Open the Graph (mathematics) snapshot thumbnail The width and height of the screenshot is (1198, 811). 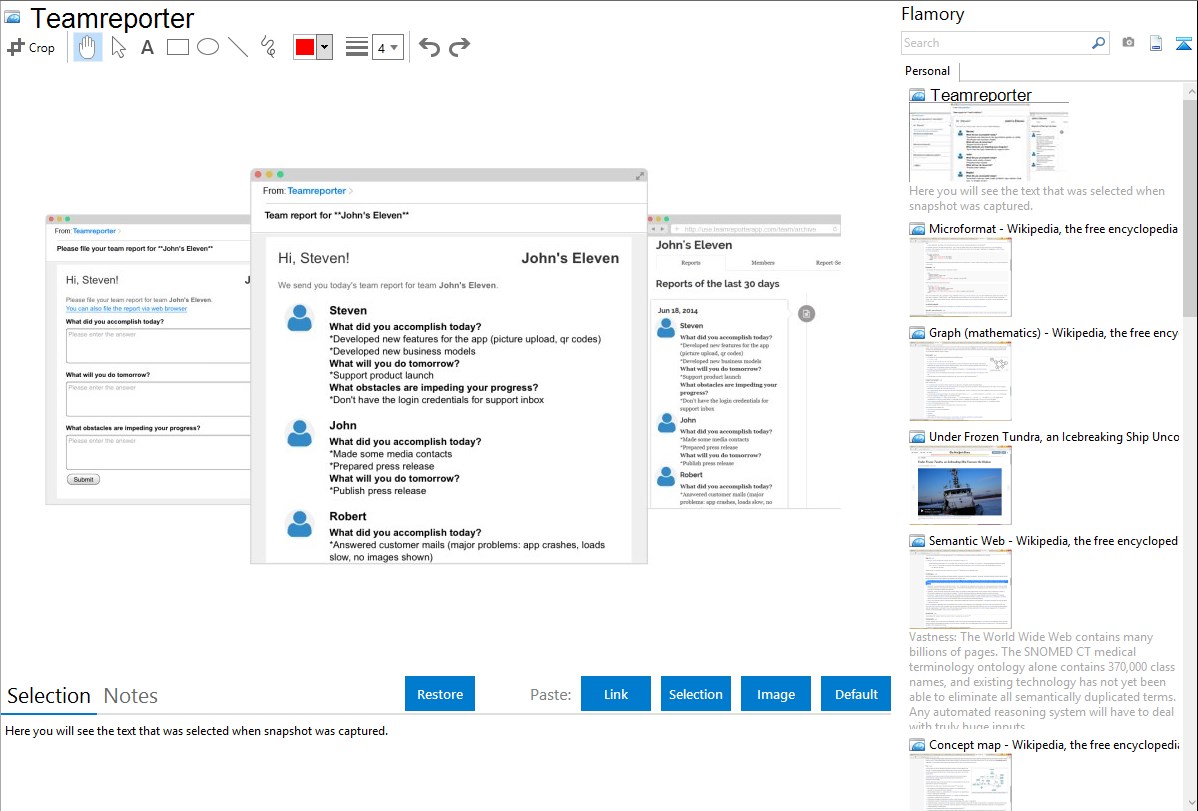click(960, 381)
